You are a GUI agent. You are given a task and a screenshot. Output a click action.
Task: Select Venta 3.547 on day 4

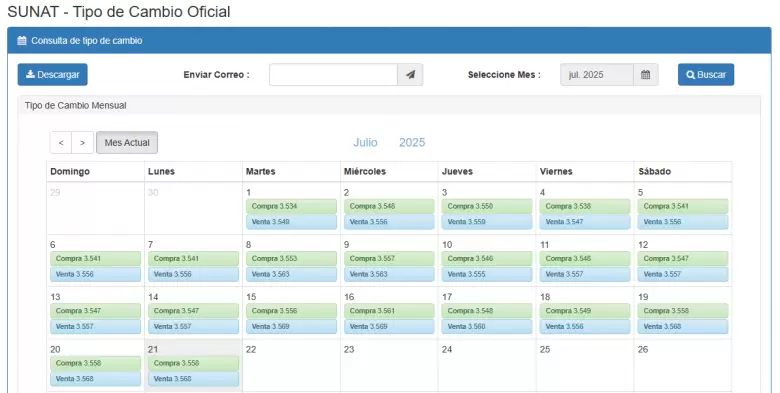(585, 222)
